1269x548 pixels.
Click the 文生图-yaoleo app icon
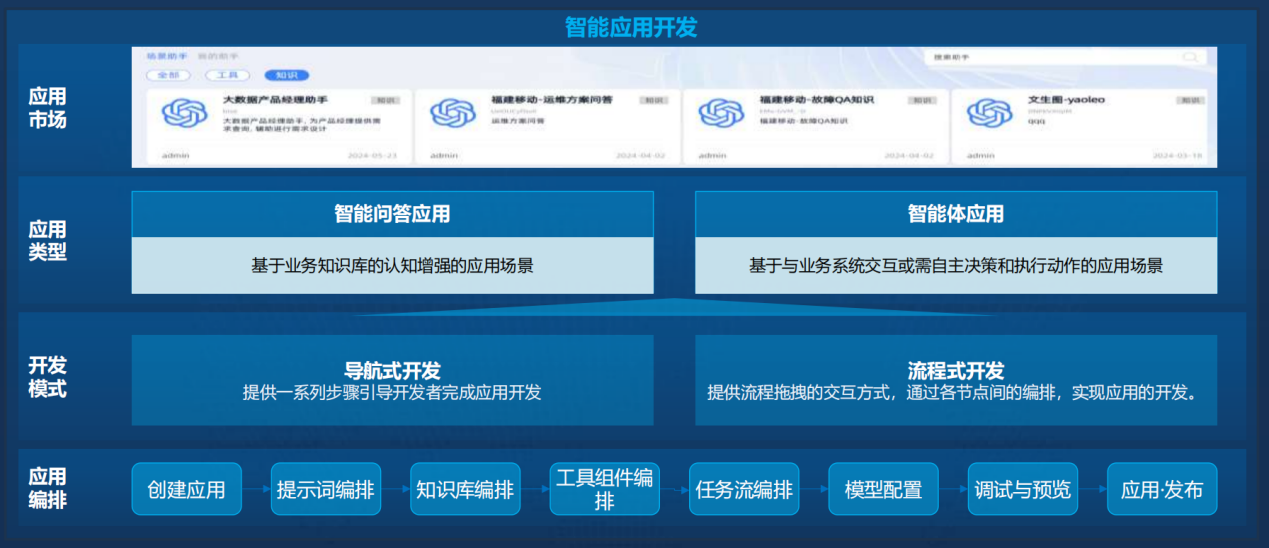989,113
